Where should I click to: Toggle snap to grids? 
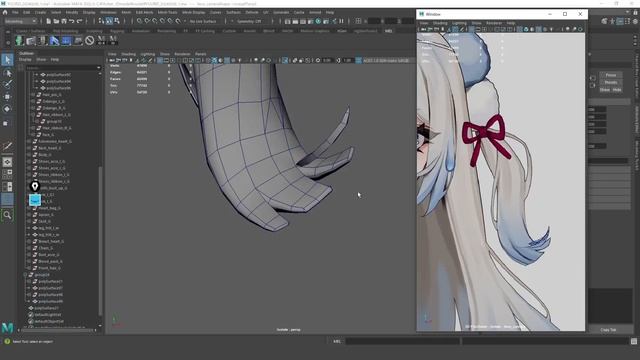click(x=140, y=21)
